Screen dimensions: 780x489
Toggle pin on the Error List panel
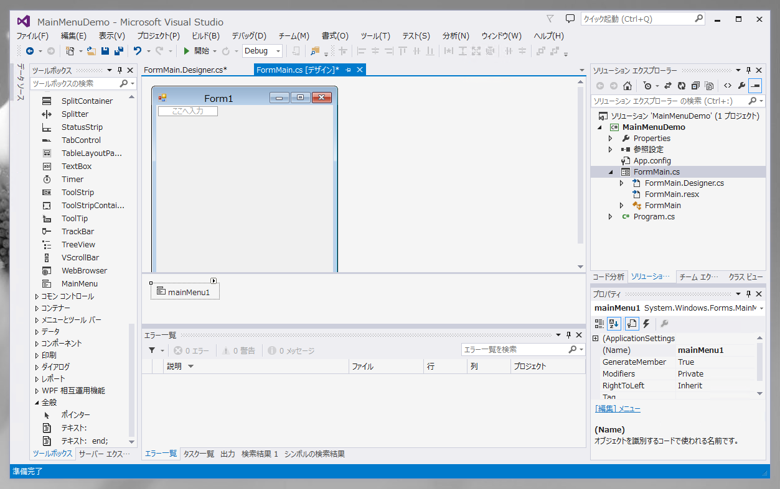569,335
